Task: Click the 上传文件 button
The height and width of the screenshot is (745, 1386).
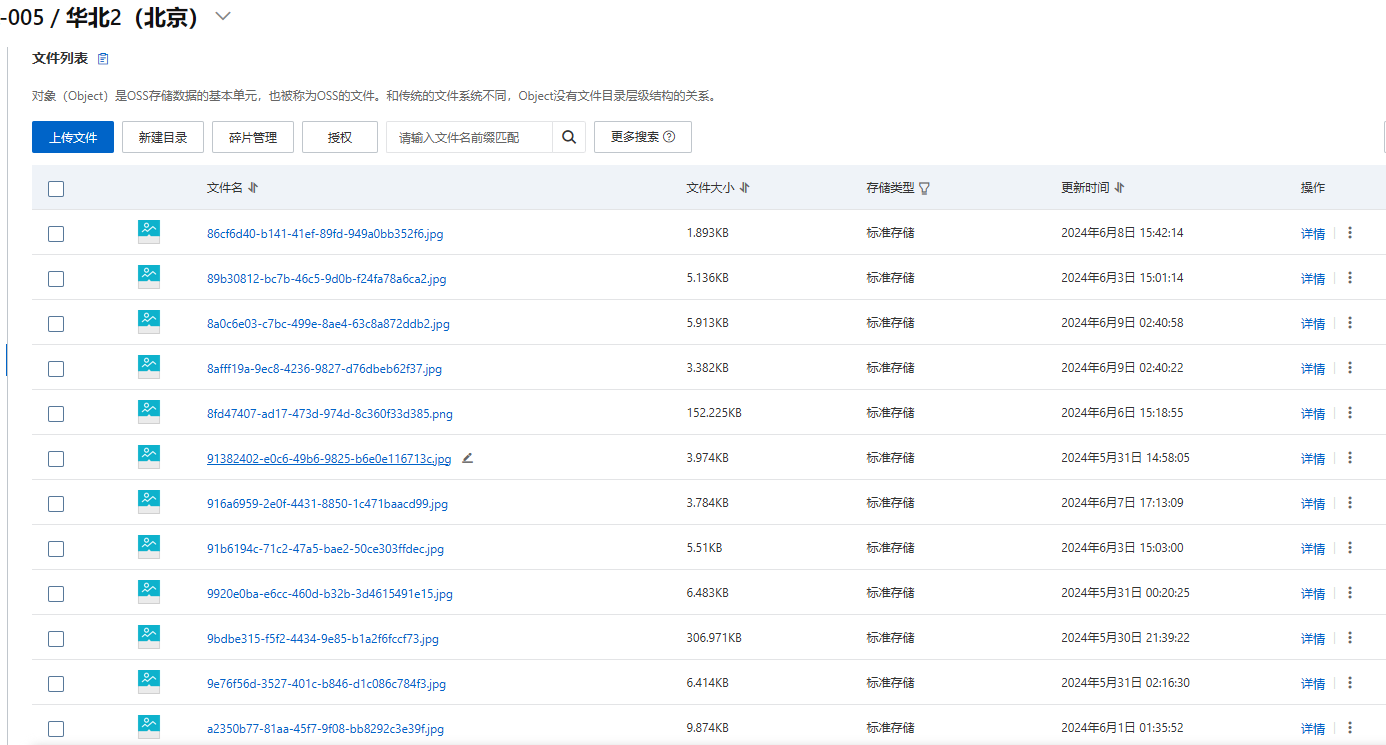Action: (x=73, y=137)
